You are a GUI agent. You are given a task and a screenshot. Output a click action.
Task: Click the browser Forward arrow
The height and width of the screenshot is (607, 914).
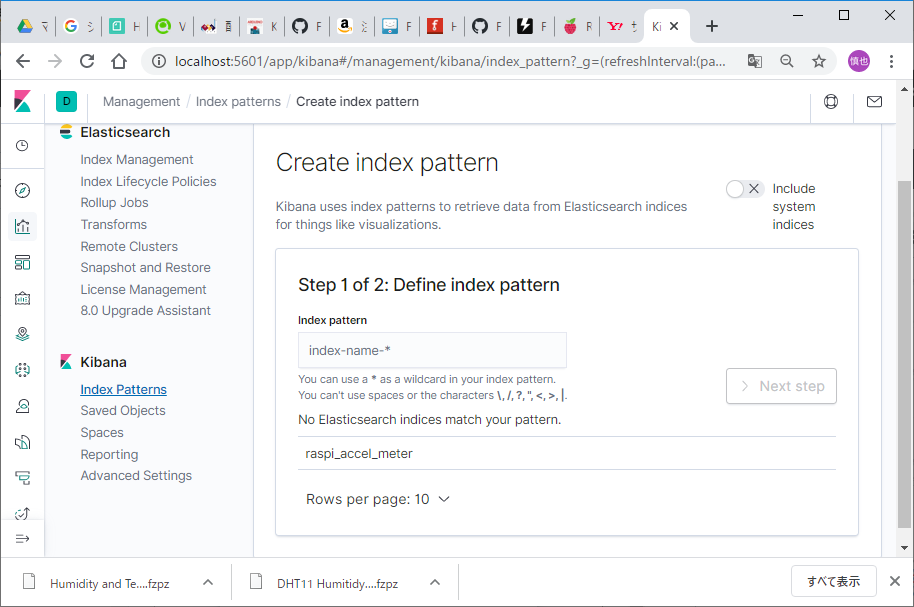[x=55, y=61]
